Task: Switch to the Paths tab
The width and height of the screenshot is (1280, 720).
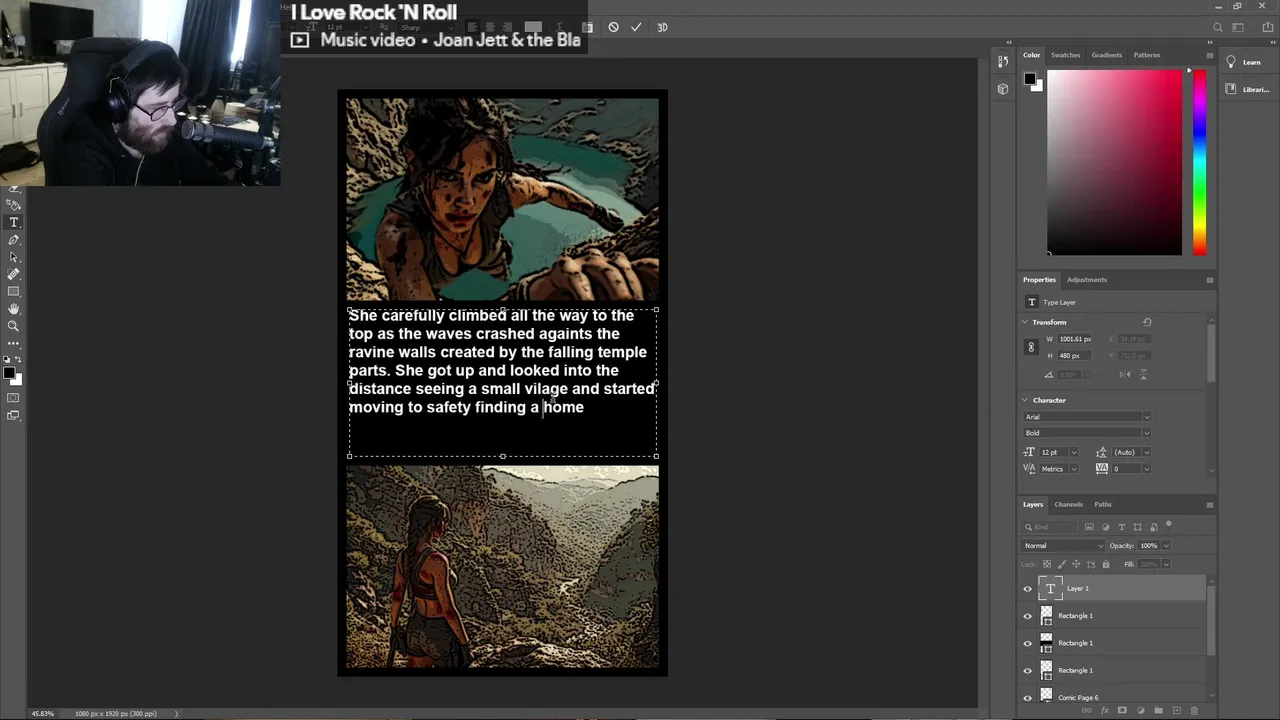Action: pyautogui.click(x=1103, y=504)
